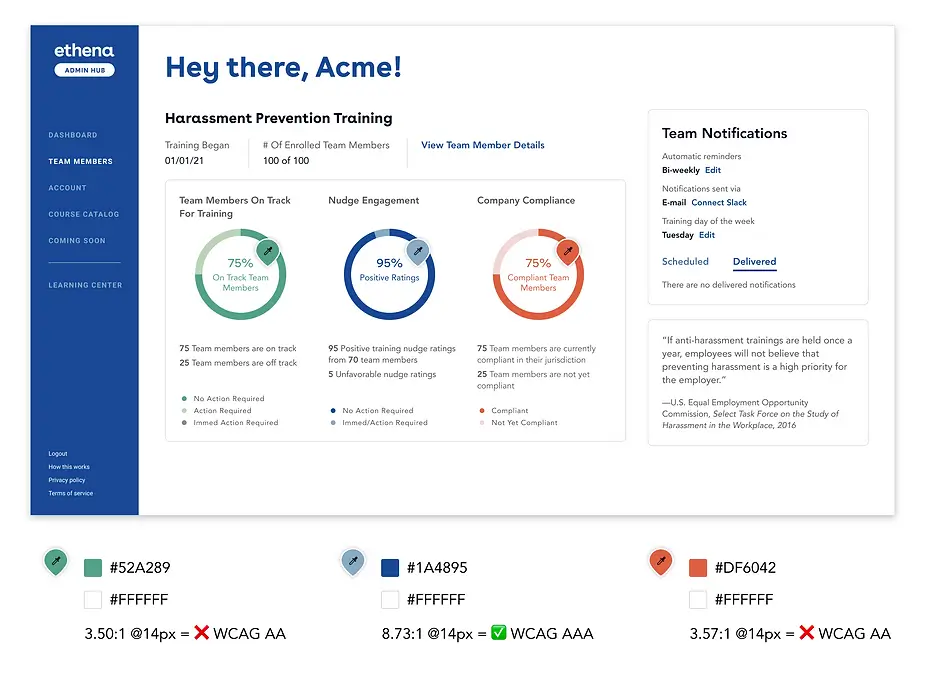
Task: Click Logout in the sidebar footer
Action: click(x=58, y=454)
